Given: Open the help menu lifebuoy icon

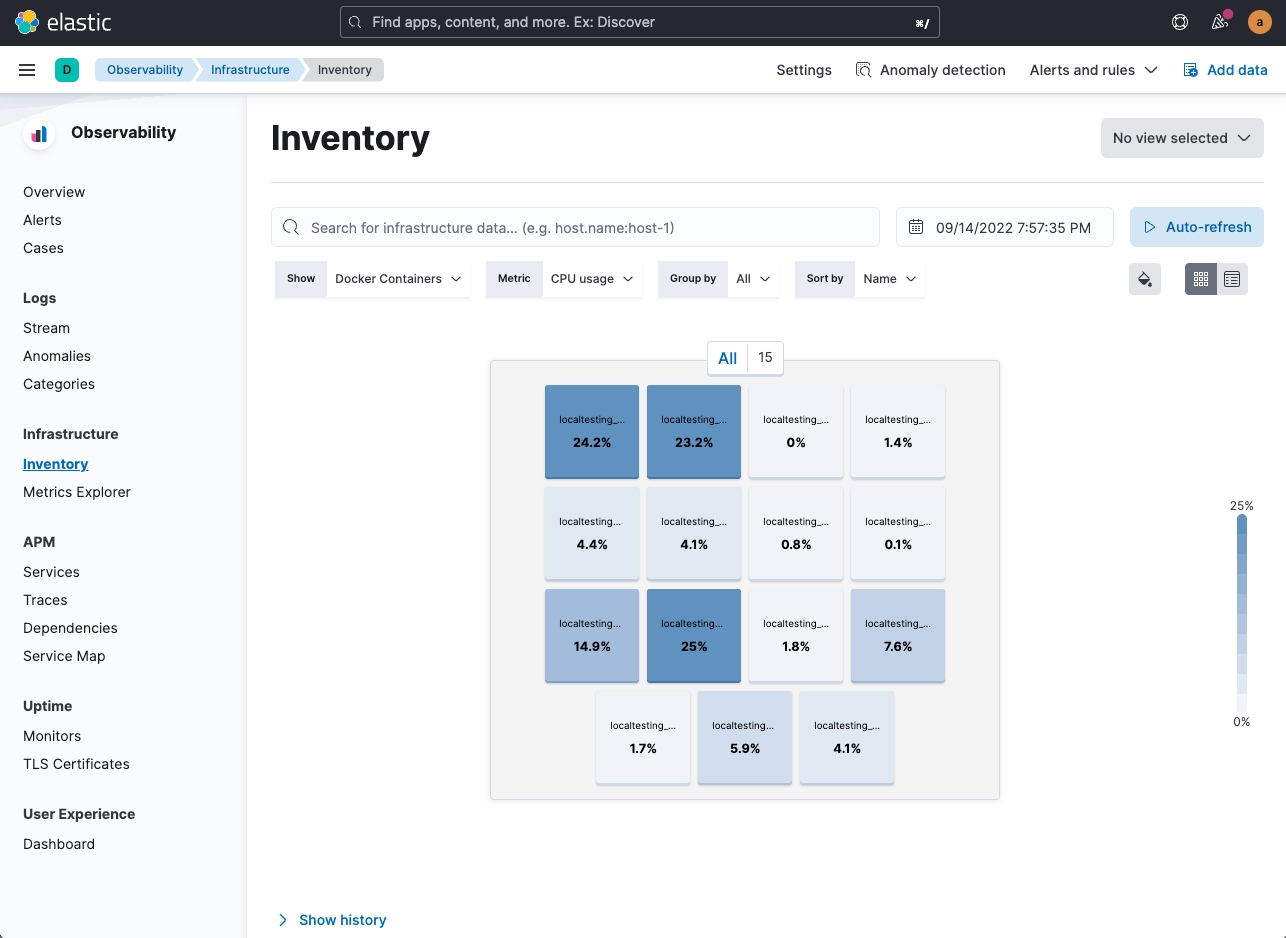Looking at the screenshot, I should click(1180, 21).
